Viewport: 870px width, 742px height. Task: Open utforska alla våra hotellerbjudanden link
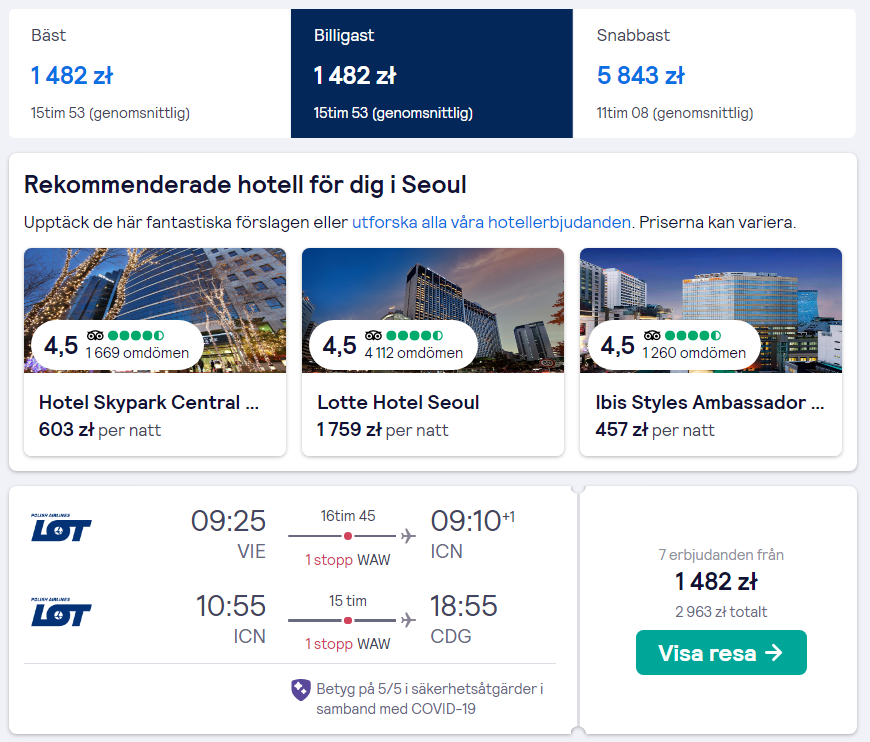point(492,223)
